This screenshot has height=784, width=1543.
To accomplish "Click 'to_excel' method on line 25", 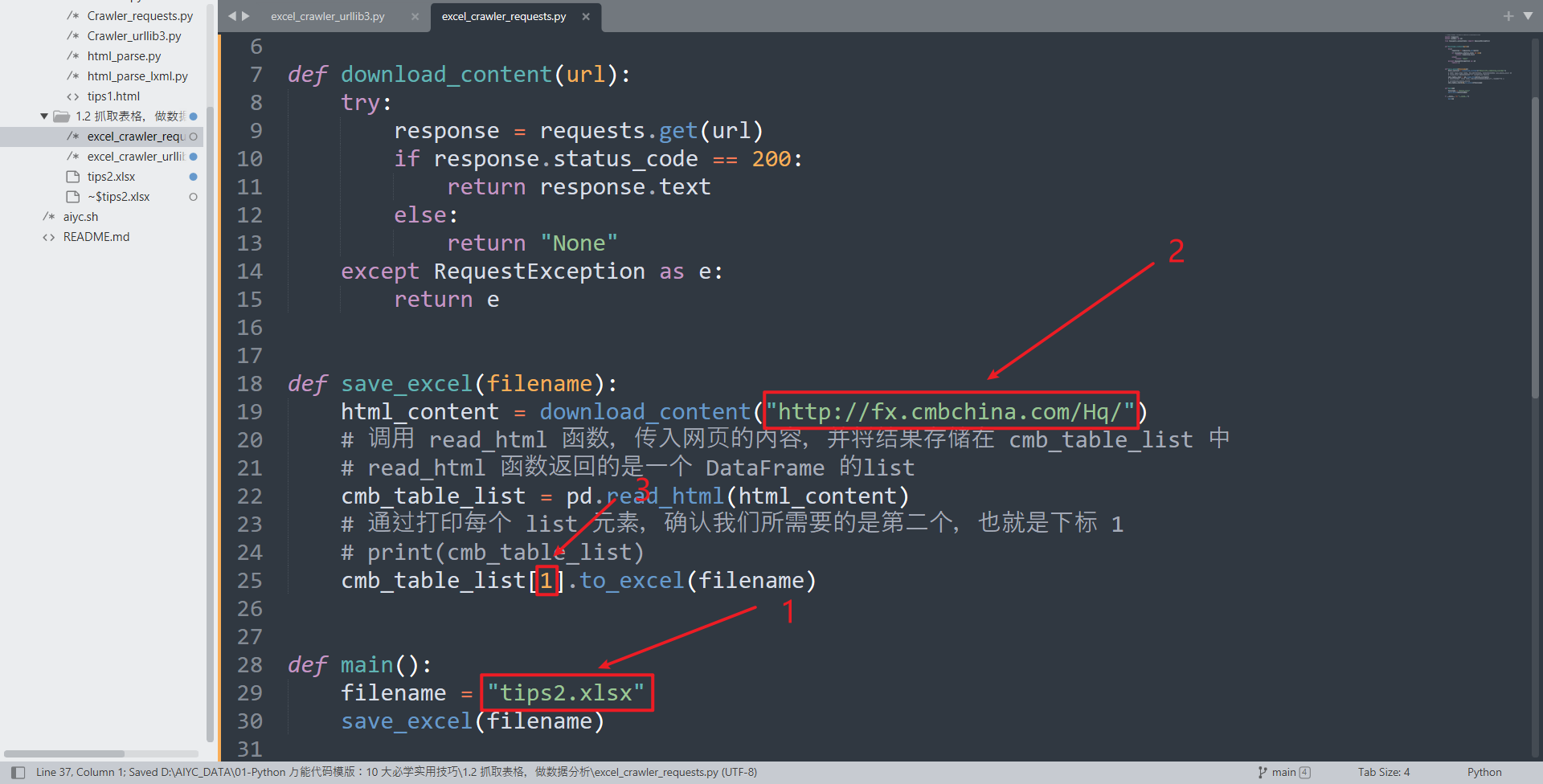I will pyautogui.click(x=632, y=581).
